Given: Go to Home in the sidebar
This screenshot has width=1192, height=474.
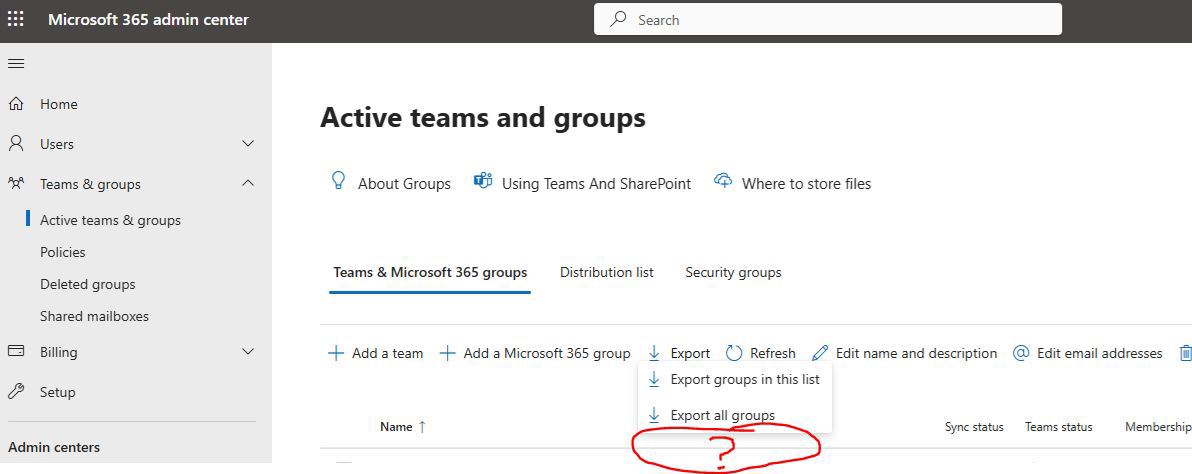Looking at the screenshot, I should (x=59, y=104).
